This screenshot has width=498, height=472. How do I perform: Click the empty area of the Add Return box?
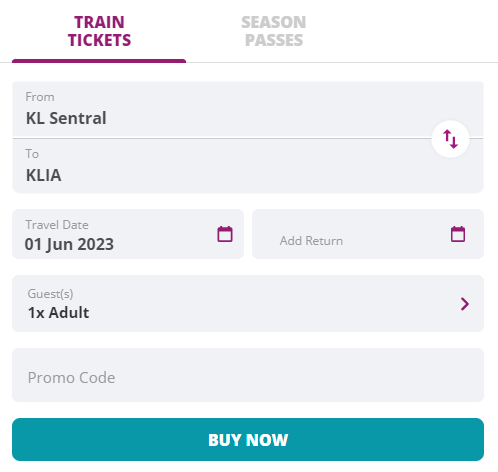point(397,234)
